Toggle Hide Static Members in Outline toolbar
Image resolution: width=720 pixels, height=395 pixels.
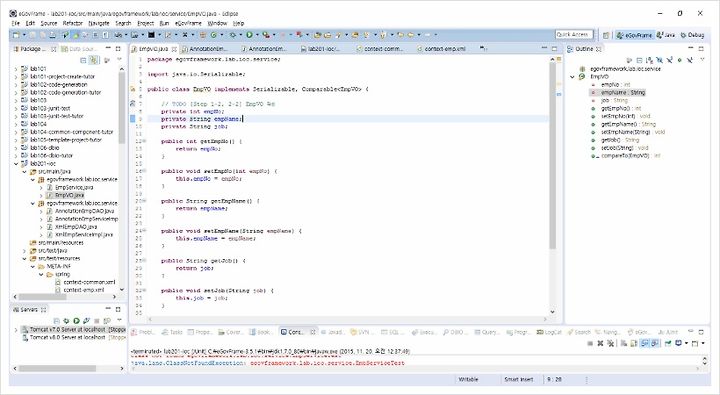point(669,60)
